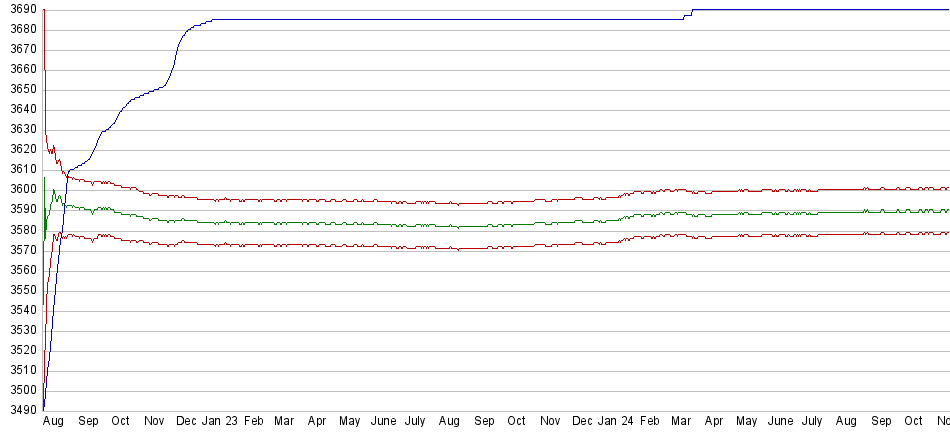950x435 pixels.
Task: Click where blue line crosses upper red line
Action: point(67,174)
